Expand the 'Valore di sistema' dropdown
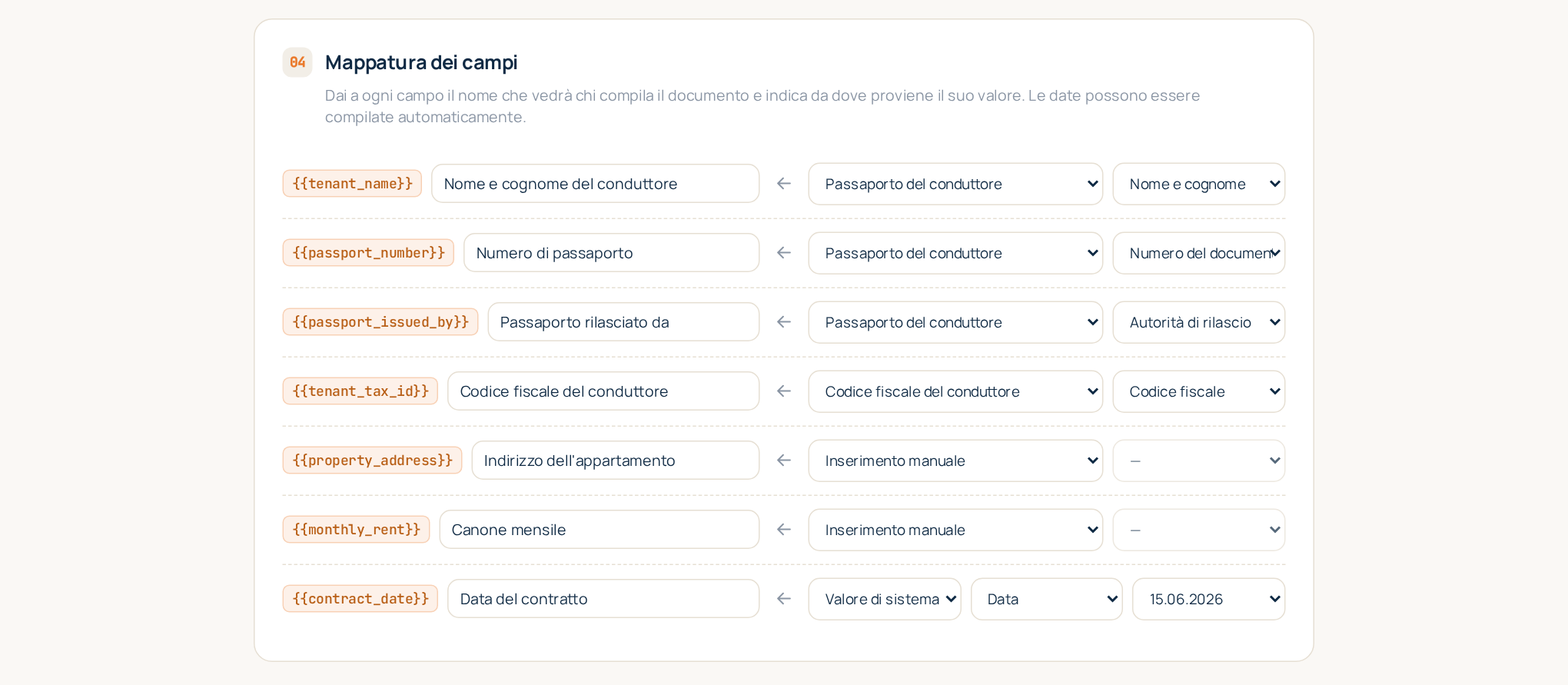Viewport: 1568px width, 685px height. (x=885, y=599)
